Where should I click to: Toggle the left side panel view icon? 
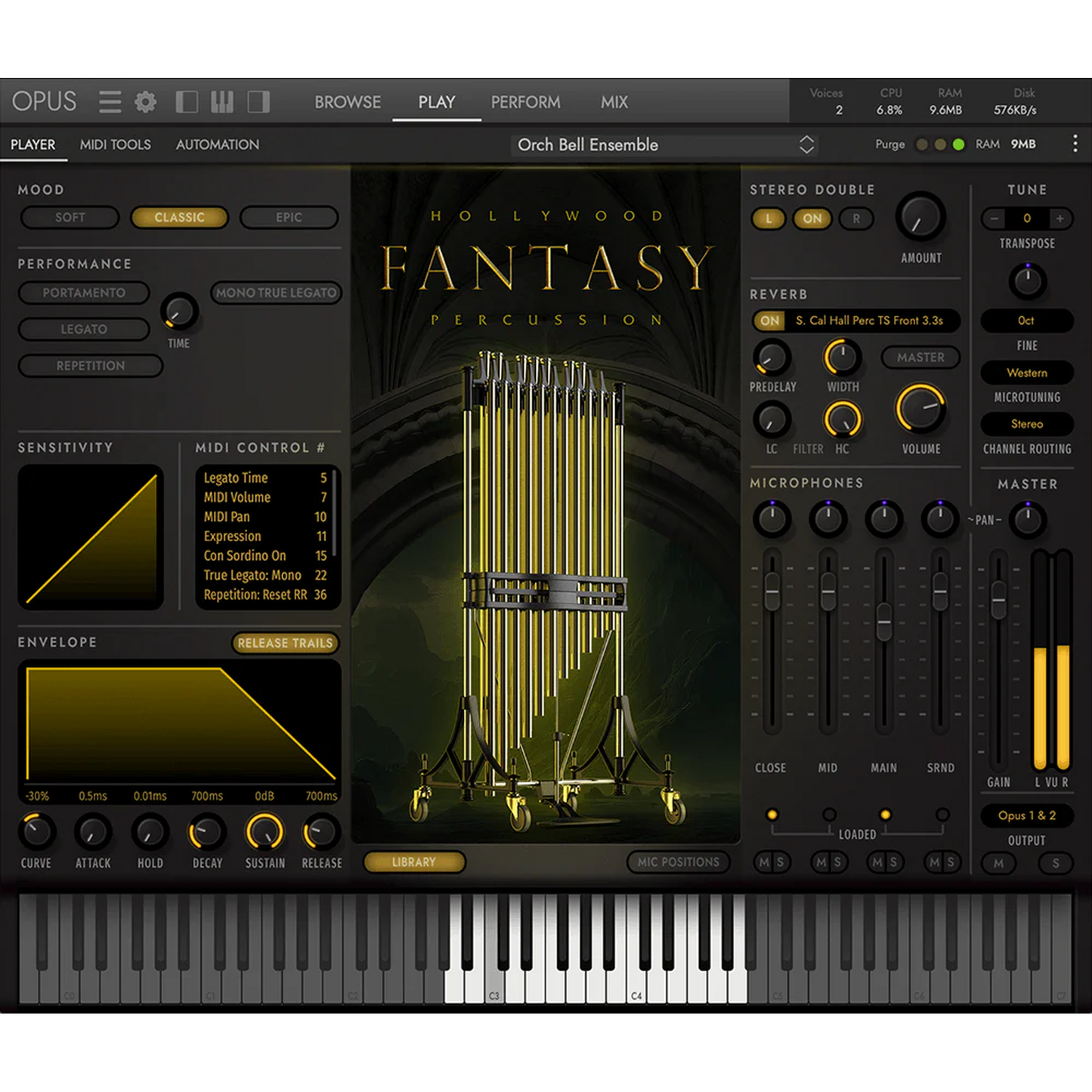pyautogui.click(x=187, y=101)
